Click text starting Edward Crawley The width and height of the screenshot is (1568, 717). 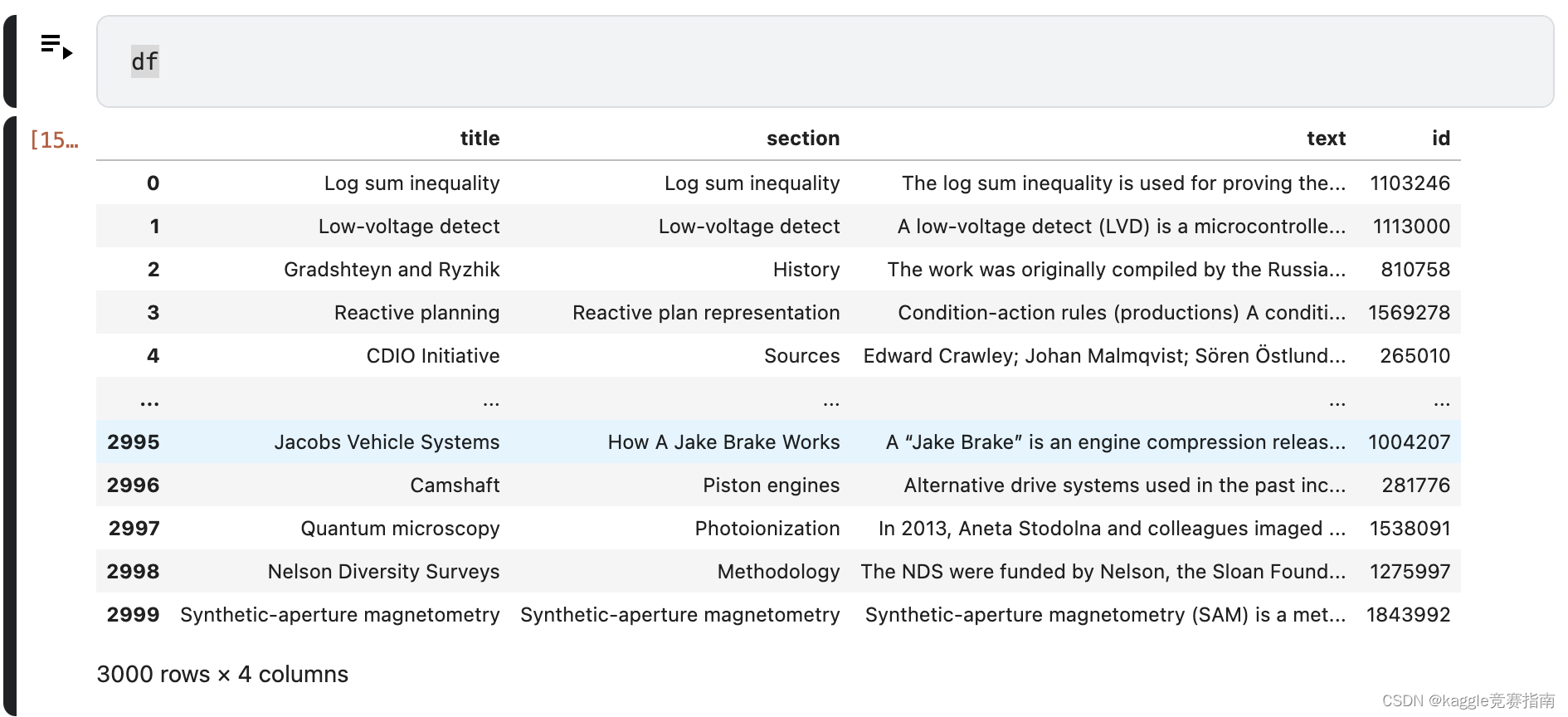pos(1104,356)
